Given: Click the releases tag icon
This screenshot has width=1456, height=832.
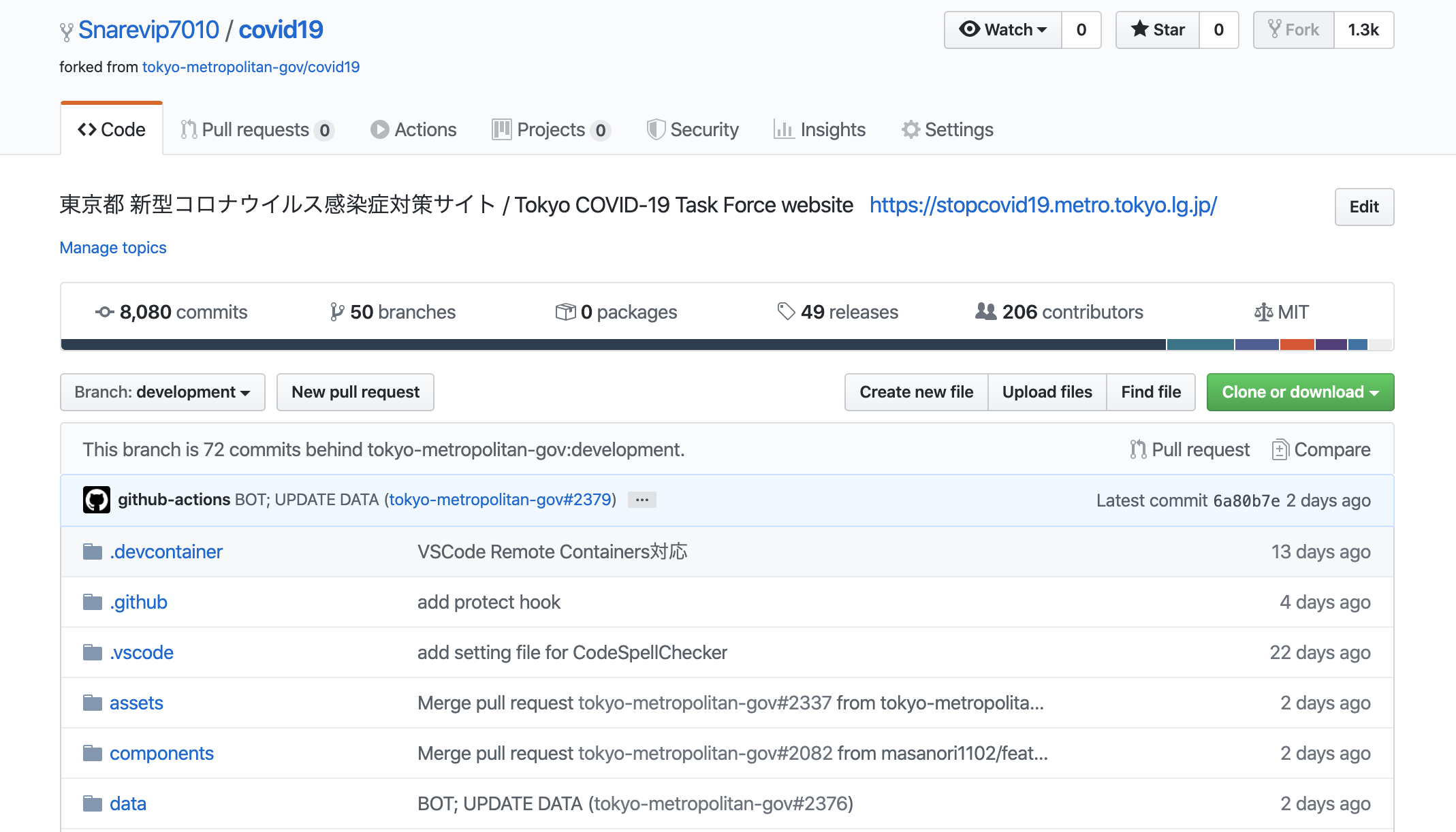Looking at the screenshot, I should click(x=786, y=311).
